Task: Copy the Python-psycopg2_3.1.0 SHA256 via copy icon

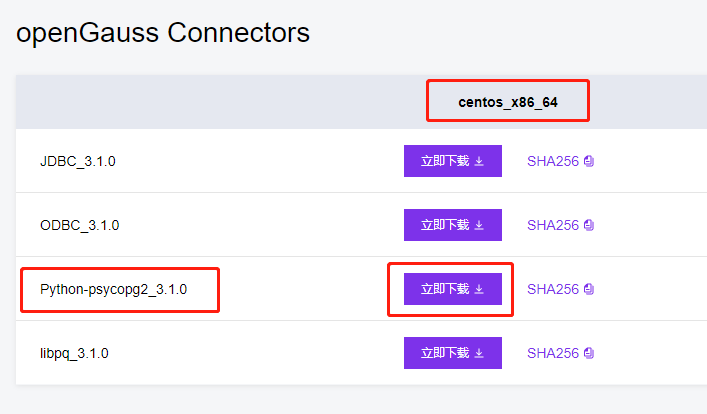Action: click(x=589, y=289)
